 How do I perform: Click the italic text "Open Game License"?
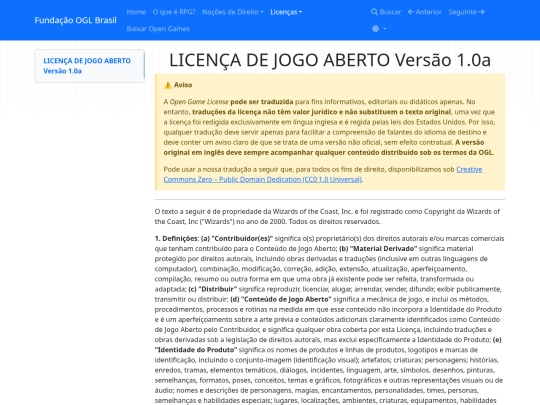click(x=199, y=102)
